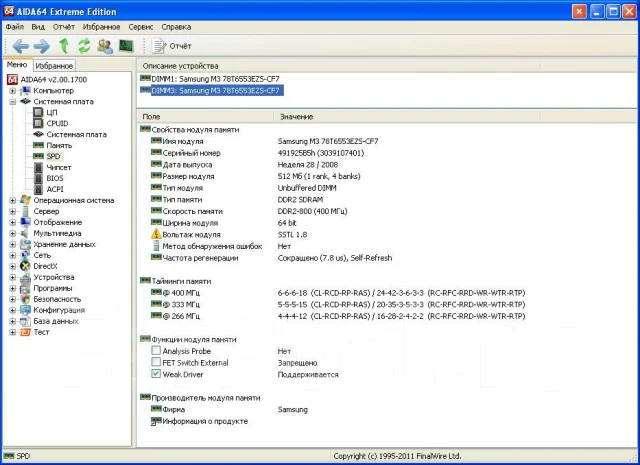Click the Программы icon in tree
640x465 pixels.
pos(25,288)
